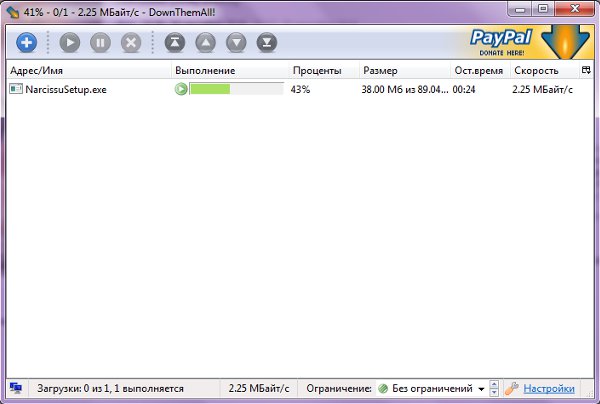The height and width of the screenshot is (404, 600).
Task: Pause the selected download
Action: (x=100, y=43)
